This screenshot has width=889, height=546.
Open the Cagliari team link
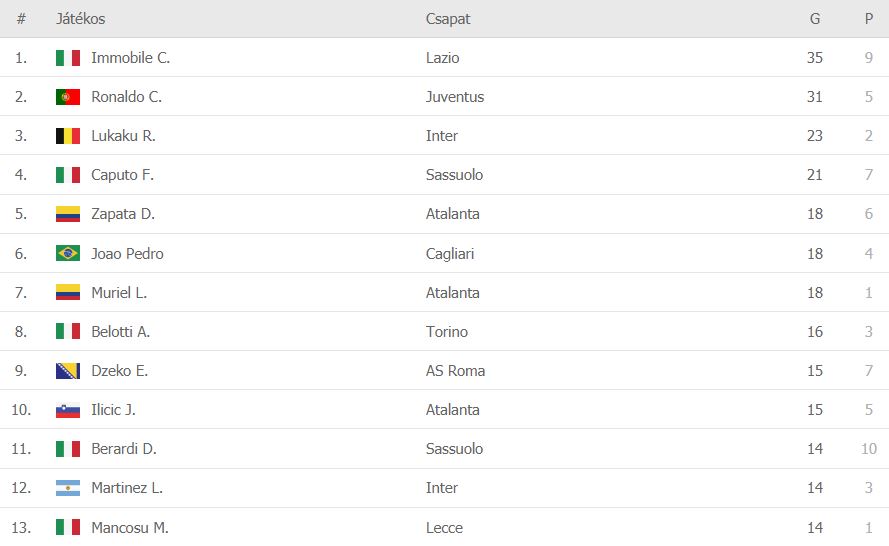[x=450, y=254]
